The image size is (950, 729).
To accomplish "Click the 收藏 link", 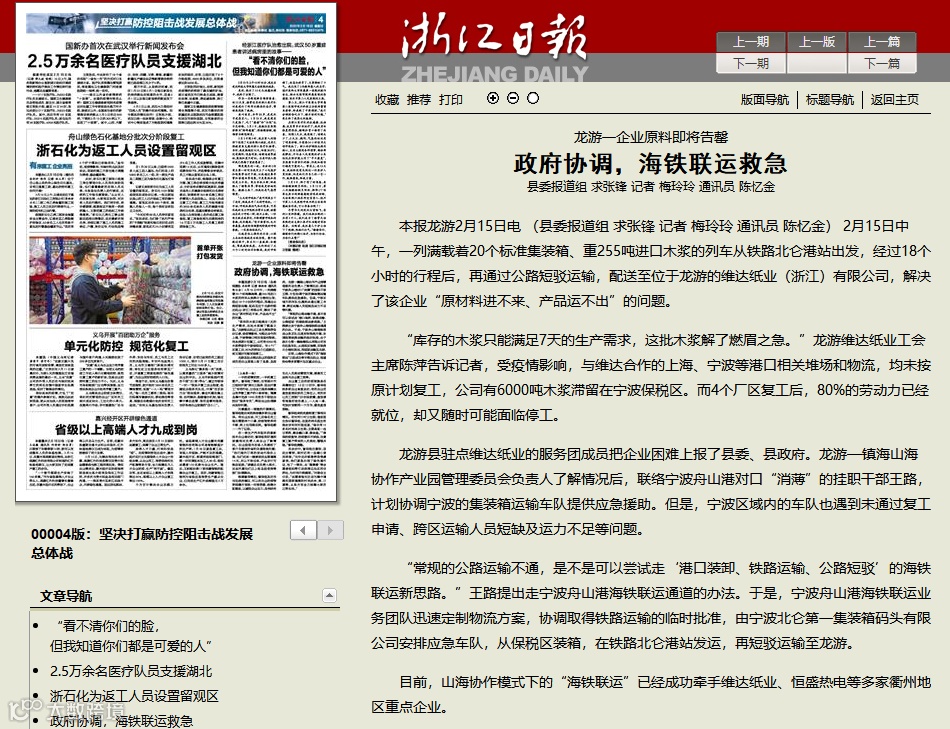I will (387, 100).
